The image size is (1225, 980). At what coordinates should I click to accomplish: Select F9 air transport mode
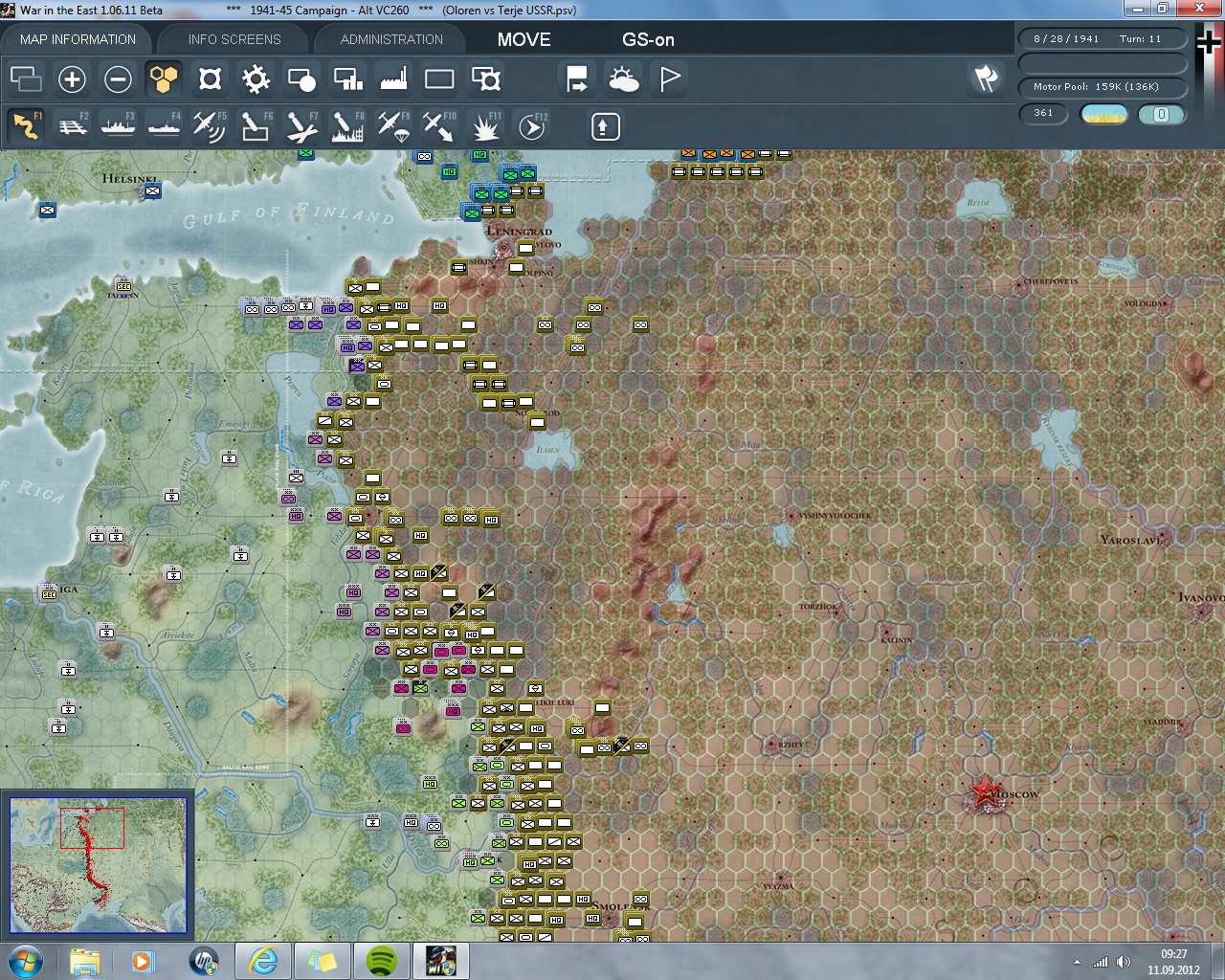(x=393, y=126)
